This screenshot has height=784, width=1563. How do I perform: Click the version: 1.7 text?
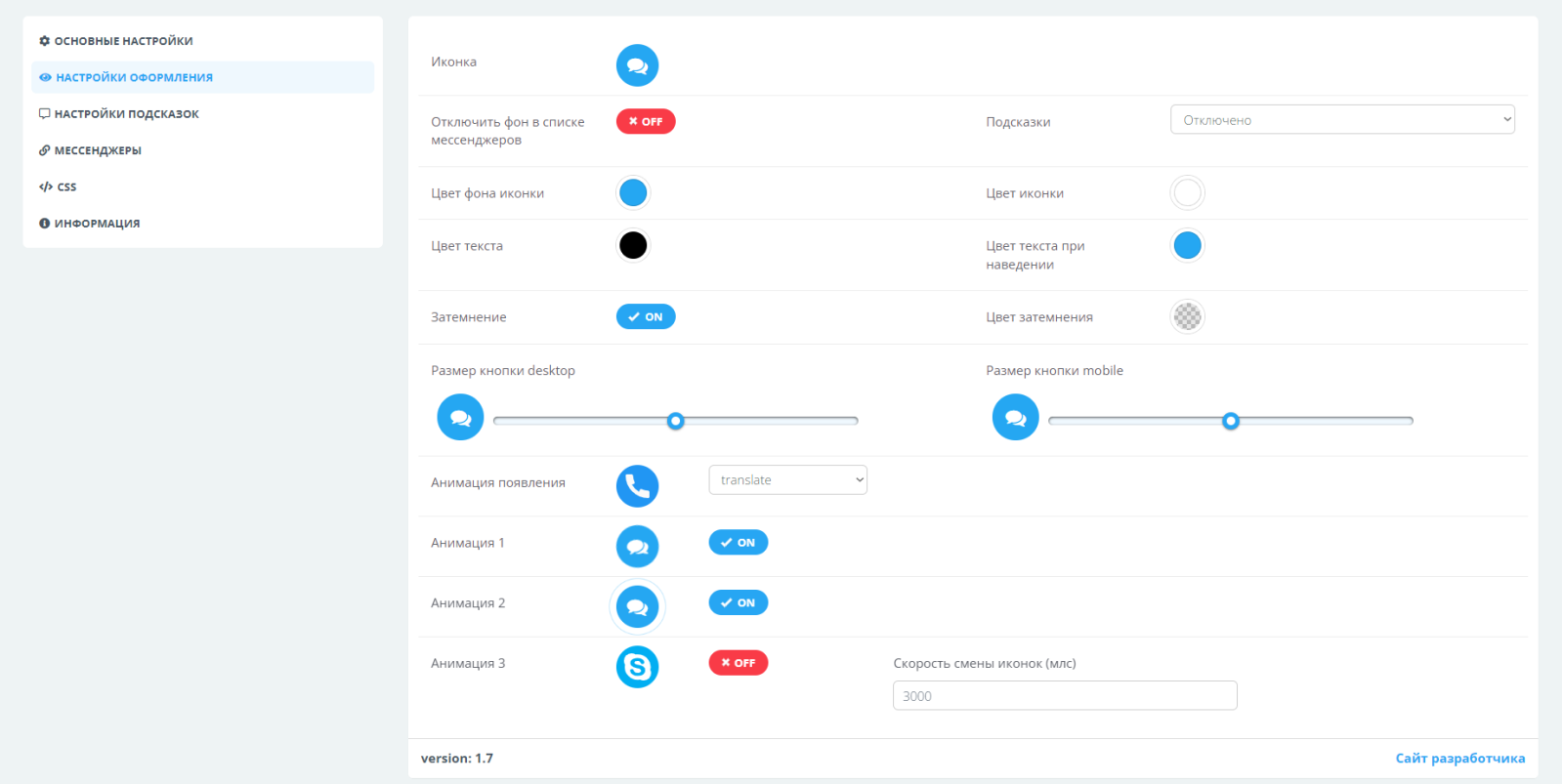click(x=457, y=758)
